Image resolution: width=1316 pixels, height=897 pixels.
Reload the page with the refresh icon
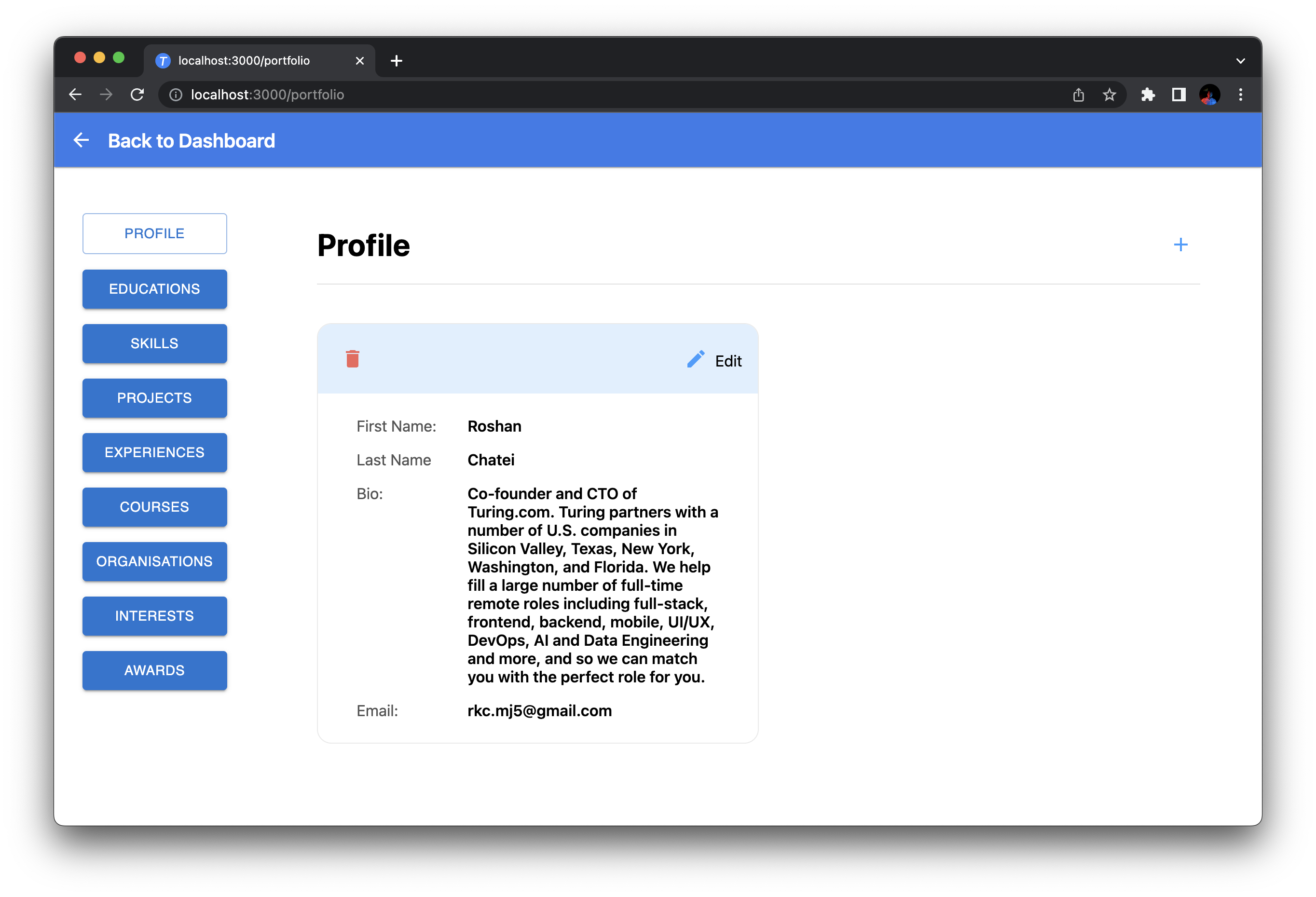(x=137, y=95)
